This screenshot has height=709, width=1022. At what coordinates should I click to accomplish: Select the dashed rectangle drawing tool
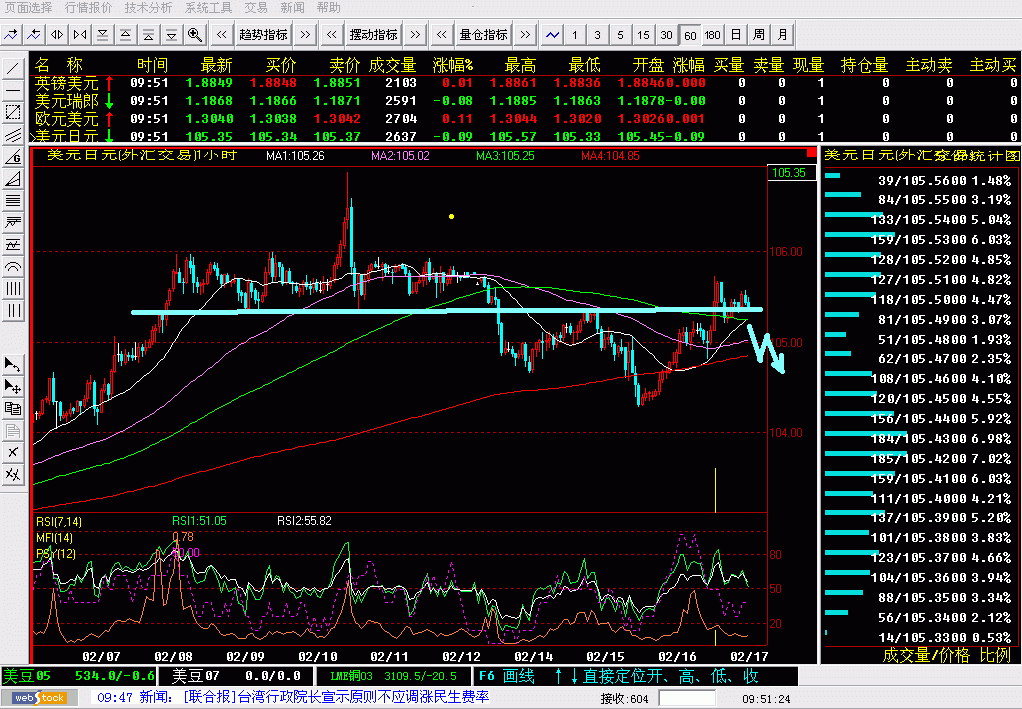(12, 112)
